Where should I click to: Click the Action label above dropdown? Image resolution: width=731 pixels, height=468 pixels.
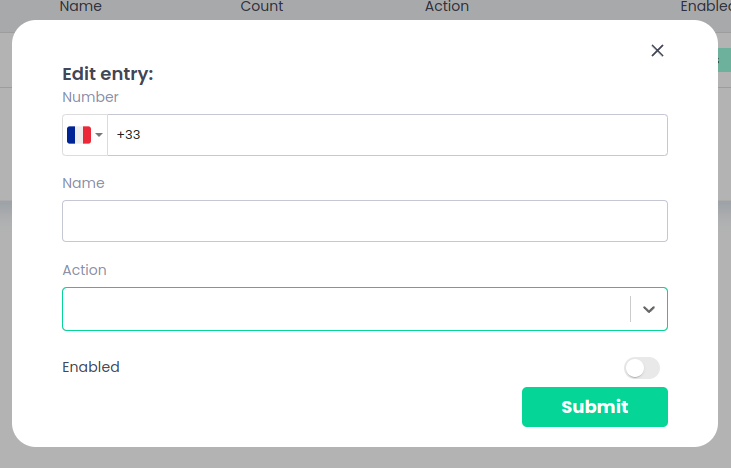[x=84, y=270]
